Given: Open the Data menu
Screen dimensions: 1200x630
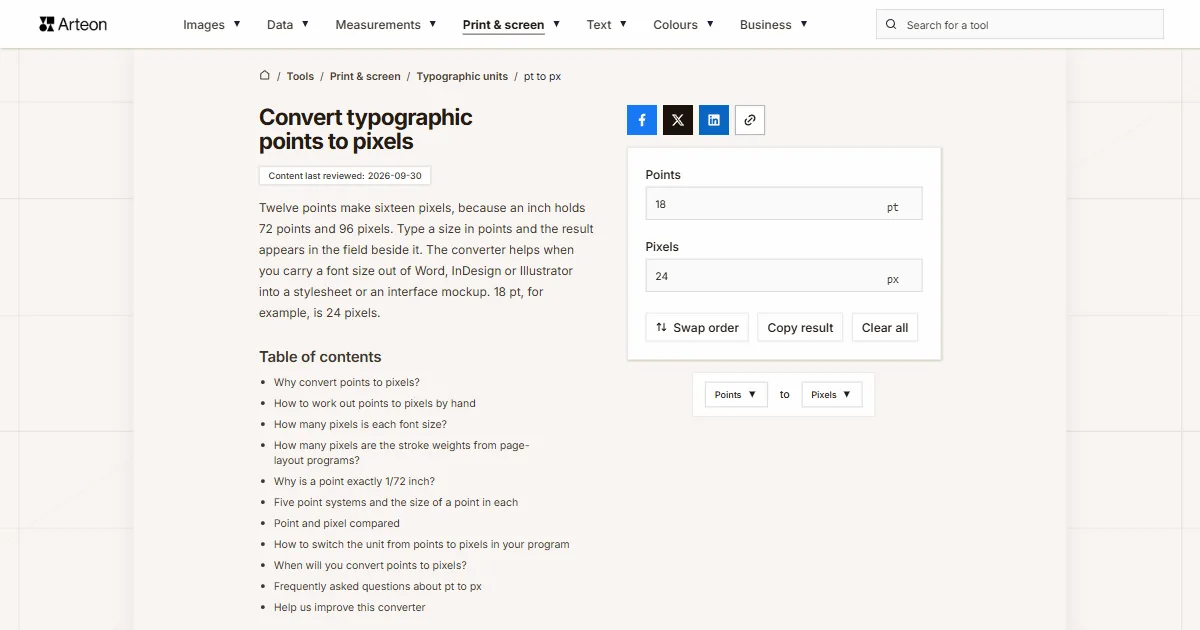Looking at the screenshot, I should point(288,25).
